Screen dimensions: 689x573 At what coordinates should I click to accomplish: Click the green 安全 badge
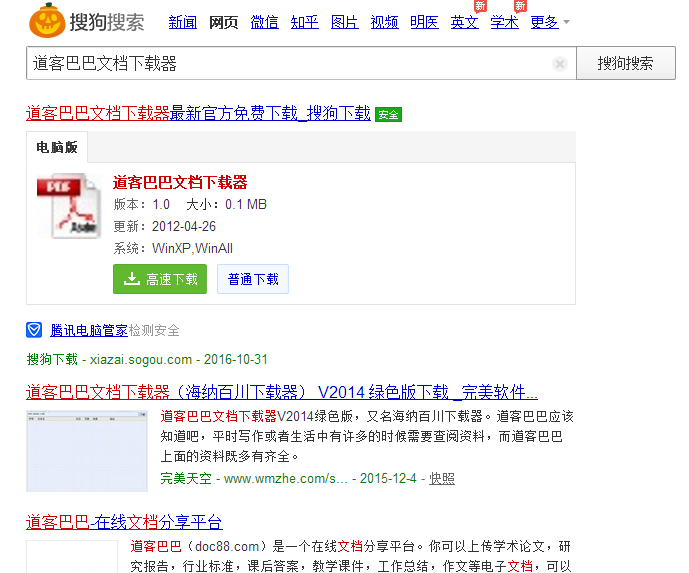[388, 115]
